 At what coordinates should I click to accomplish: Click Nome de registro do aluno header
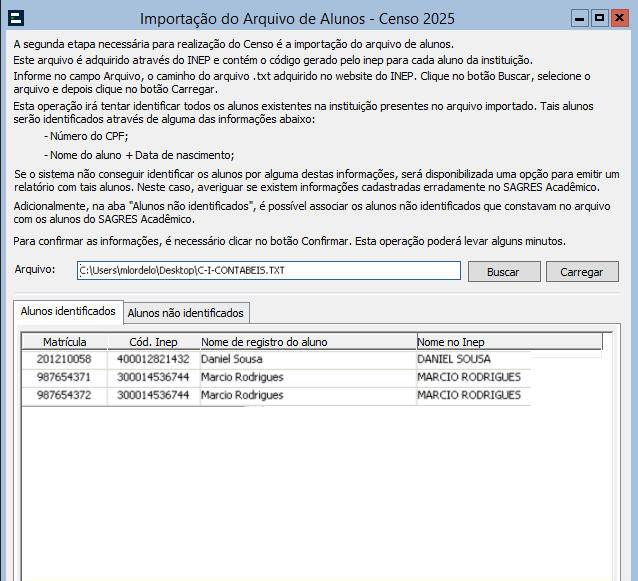(308, 342)
